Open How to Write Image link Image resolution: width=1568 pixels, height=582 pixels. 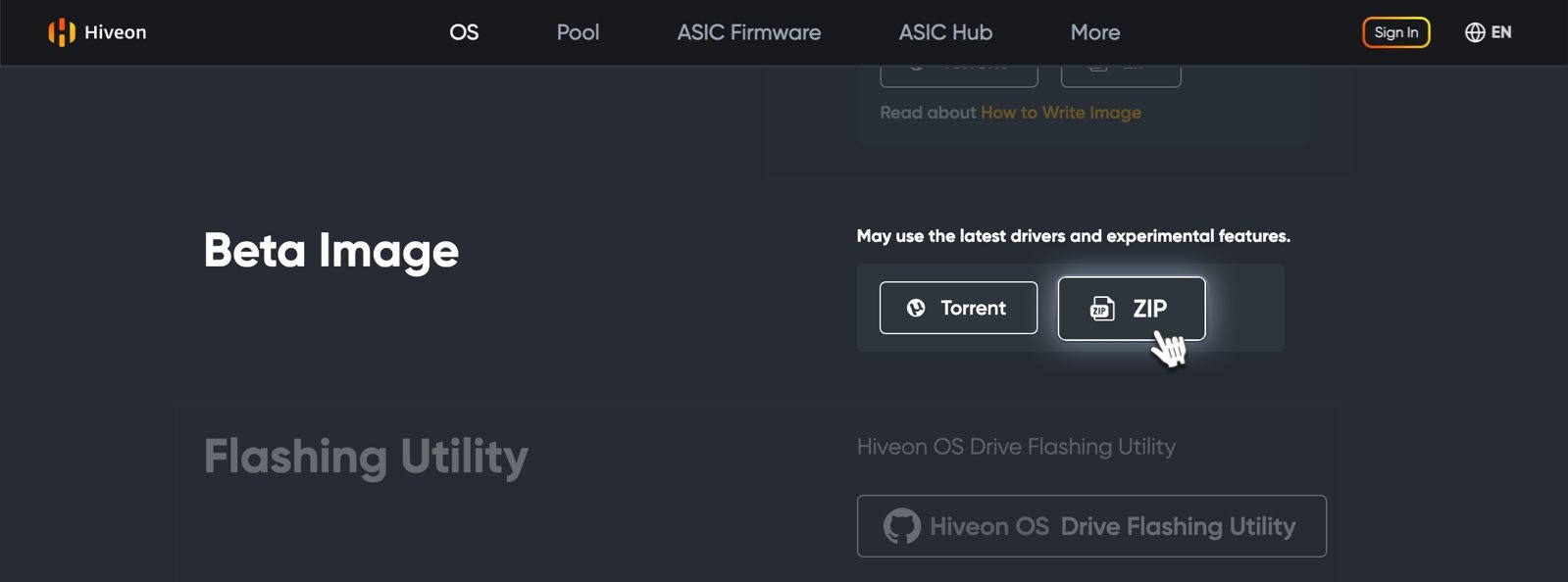click(x=1061, y=113)
